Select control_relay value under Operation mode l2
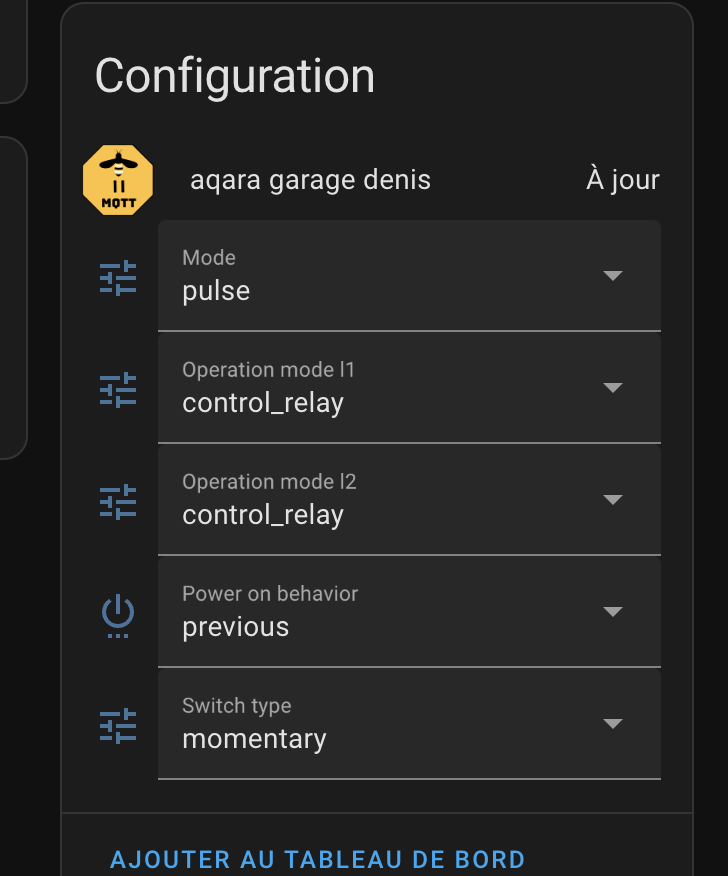The height and width of the screenshot is (876, 728). tap(263, 515)
